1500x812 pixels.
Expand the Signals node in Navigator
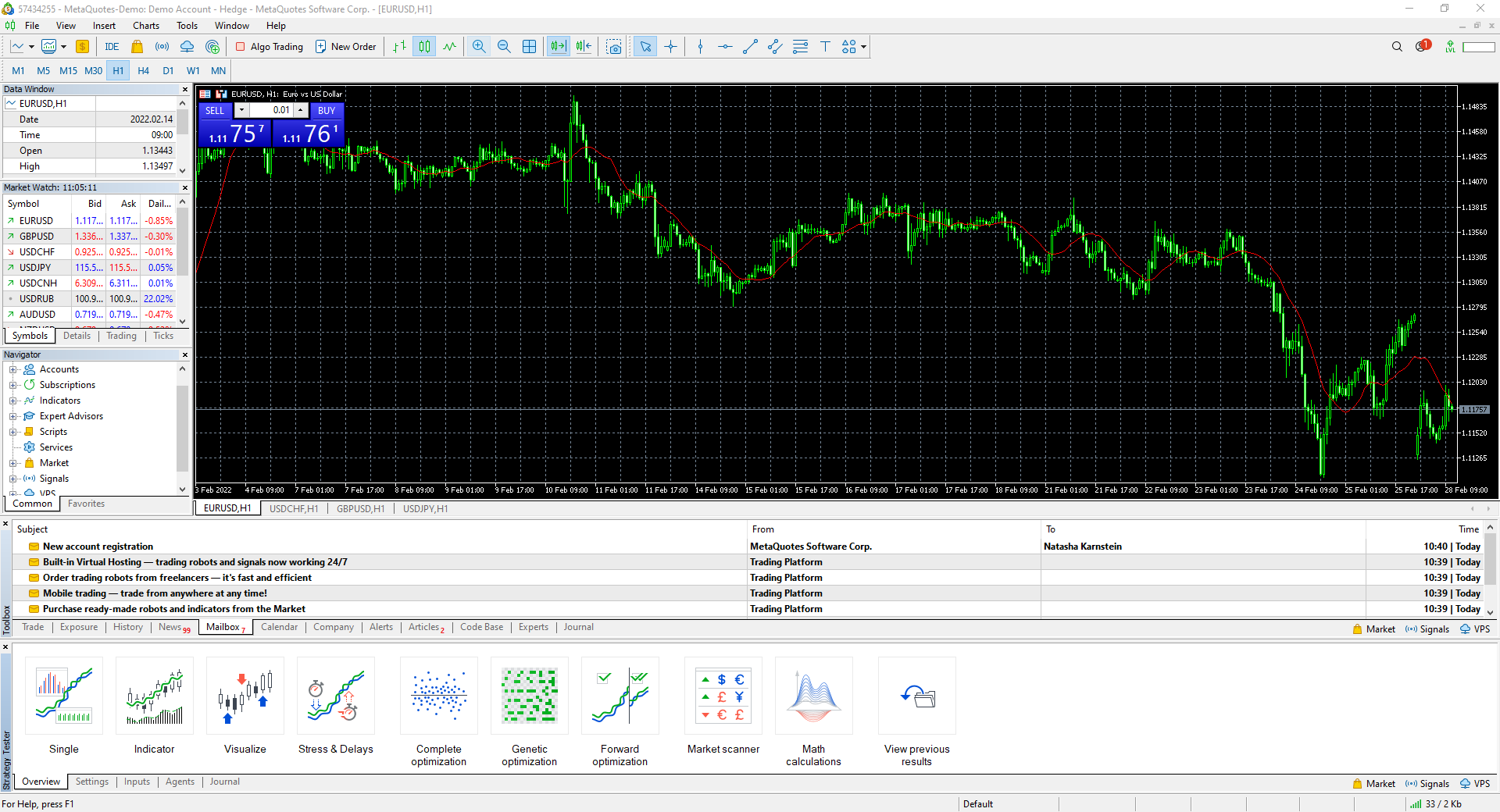[12, 479]
